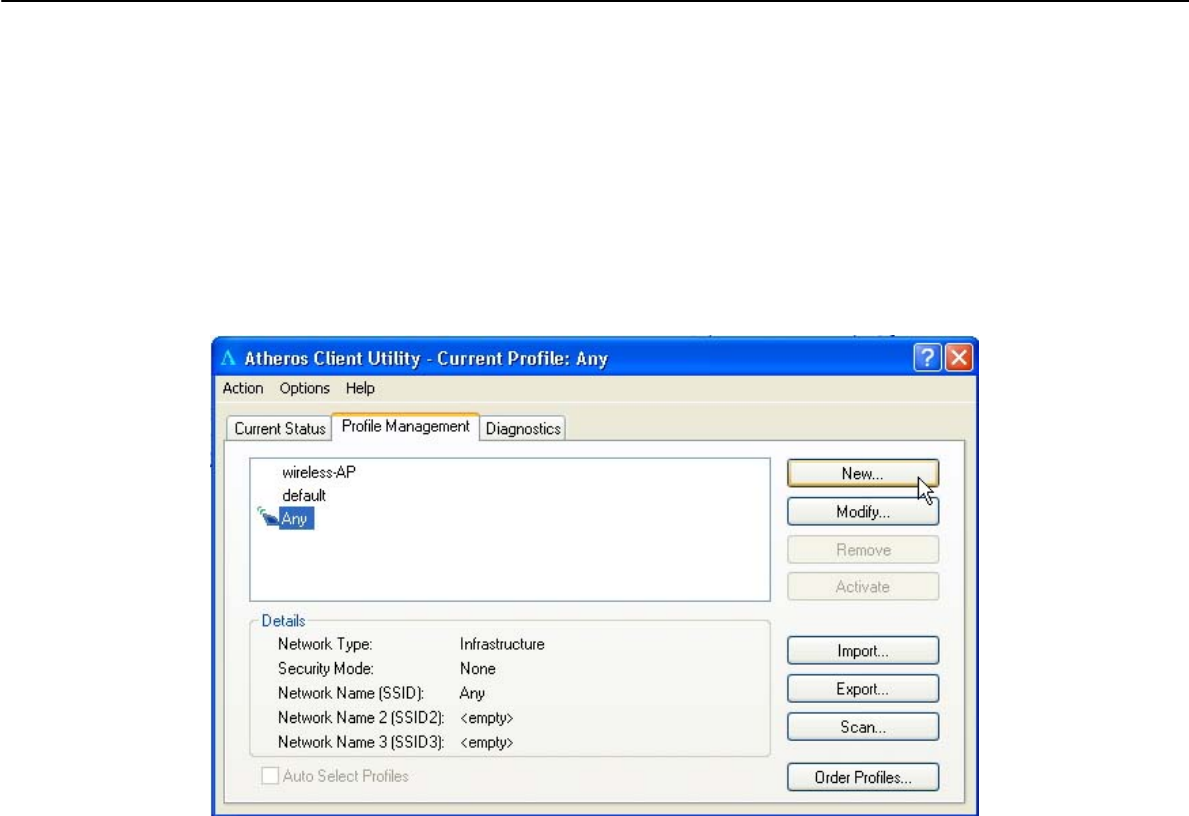The image size is (1189, 816).
Task: Open the Options menu
Action: coord(304,388)
